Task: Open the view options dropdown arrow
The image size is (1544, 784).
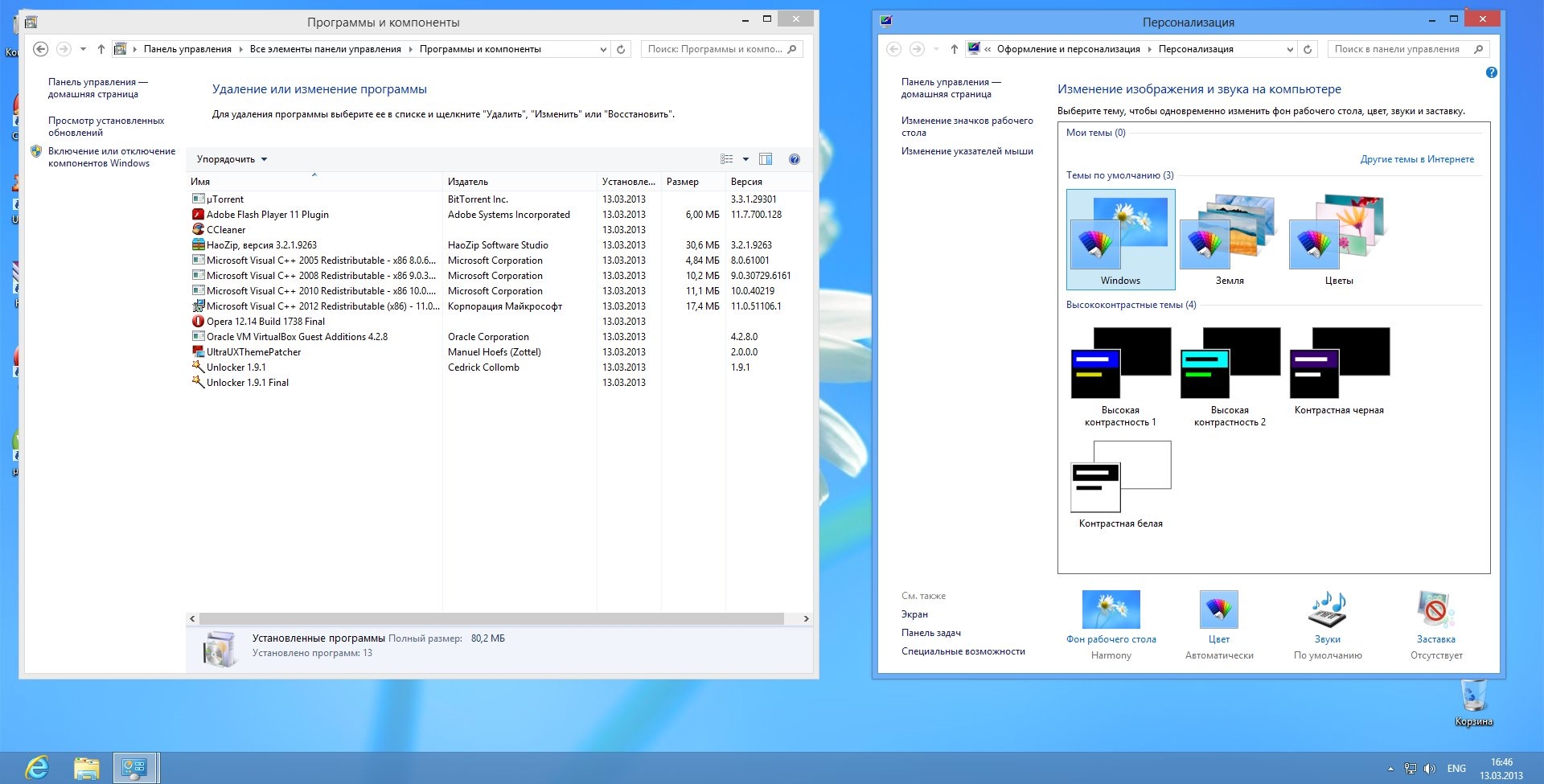Action: [745, 159]
